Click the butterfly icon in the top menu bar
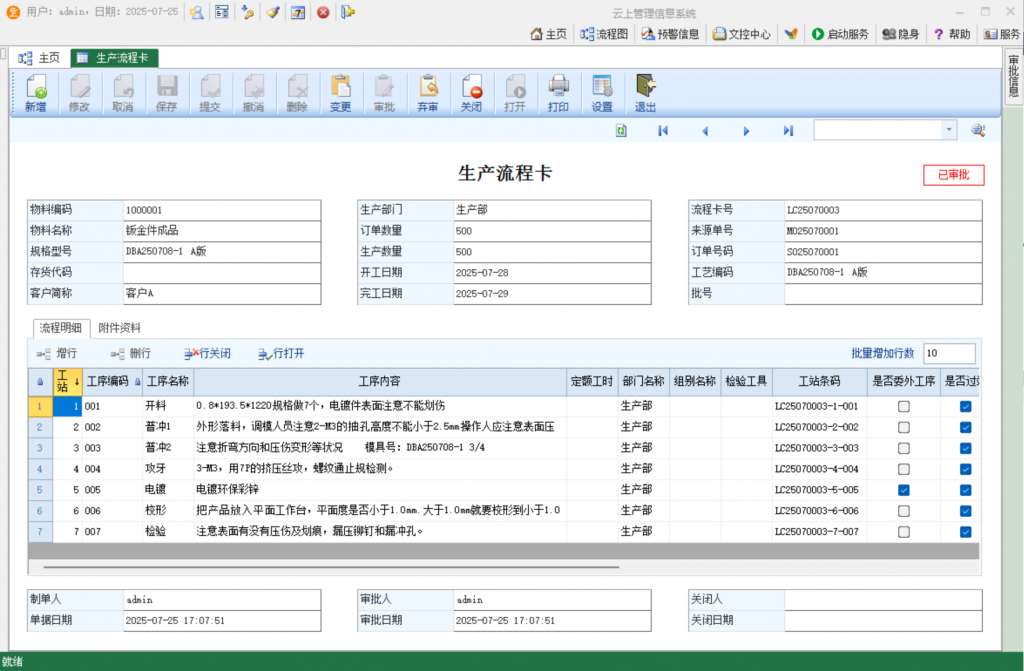1024x671 pixels. (791, 34)
